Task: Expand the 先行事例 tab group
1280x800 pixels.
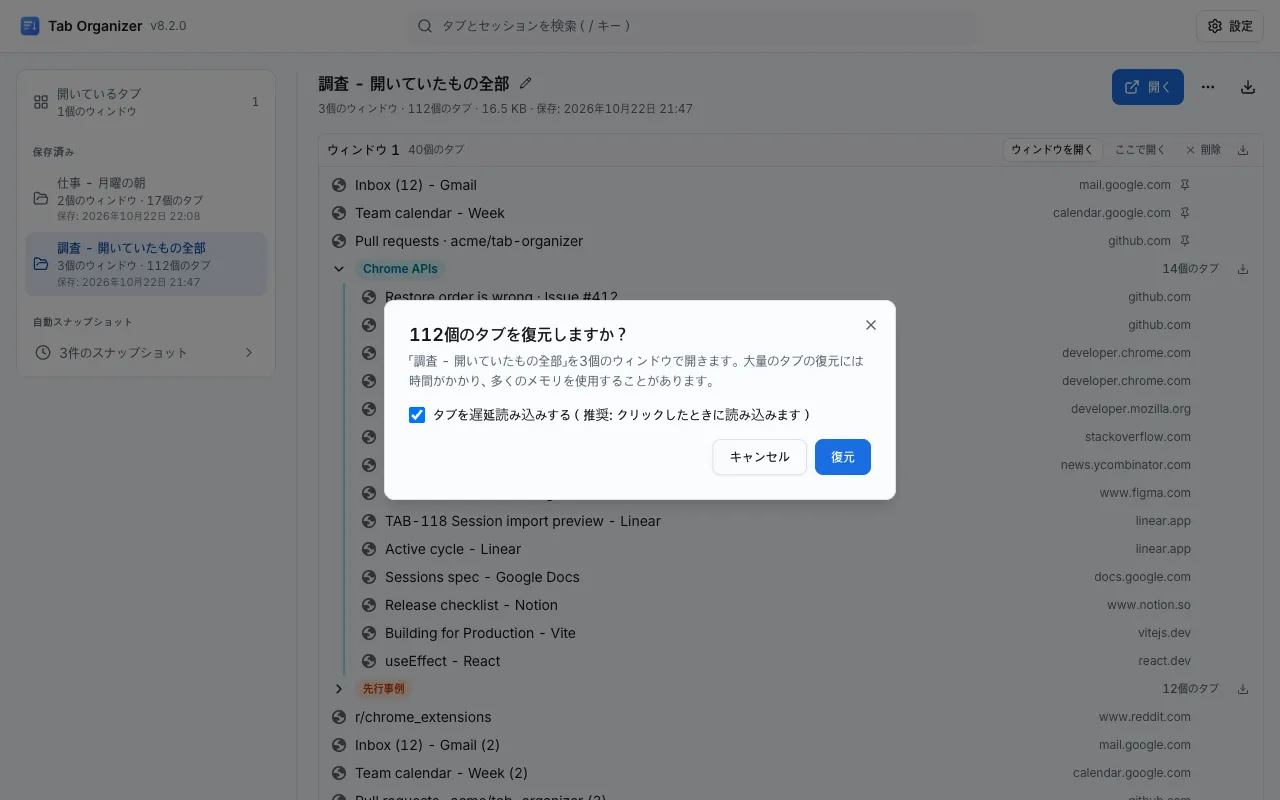Action: [339, 689]
